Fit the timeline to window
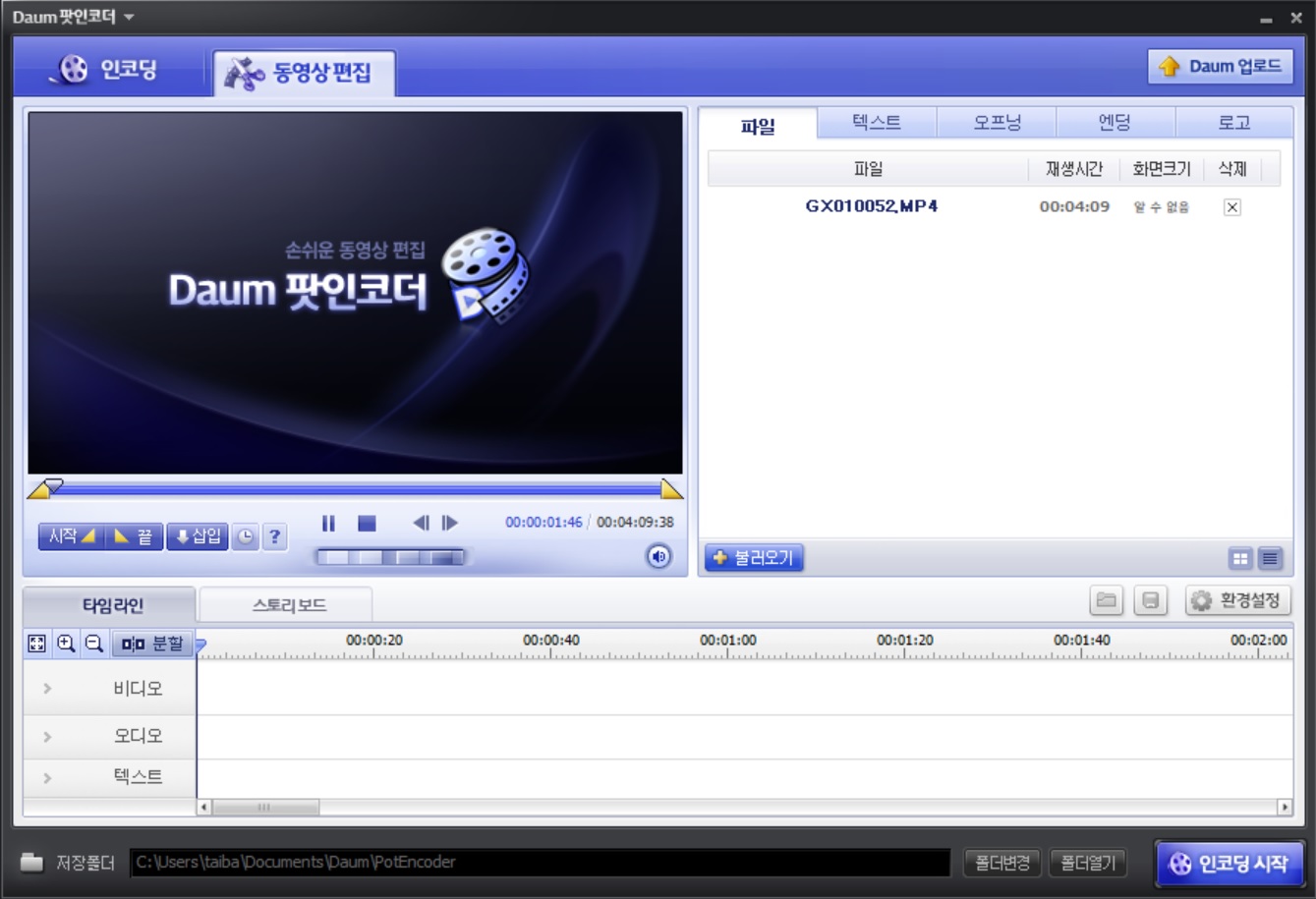This screenshot has height=899, width=1316. [37, 644]
